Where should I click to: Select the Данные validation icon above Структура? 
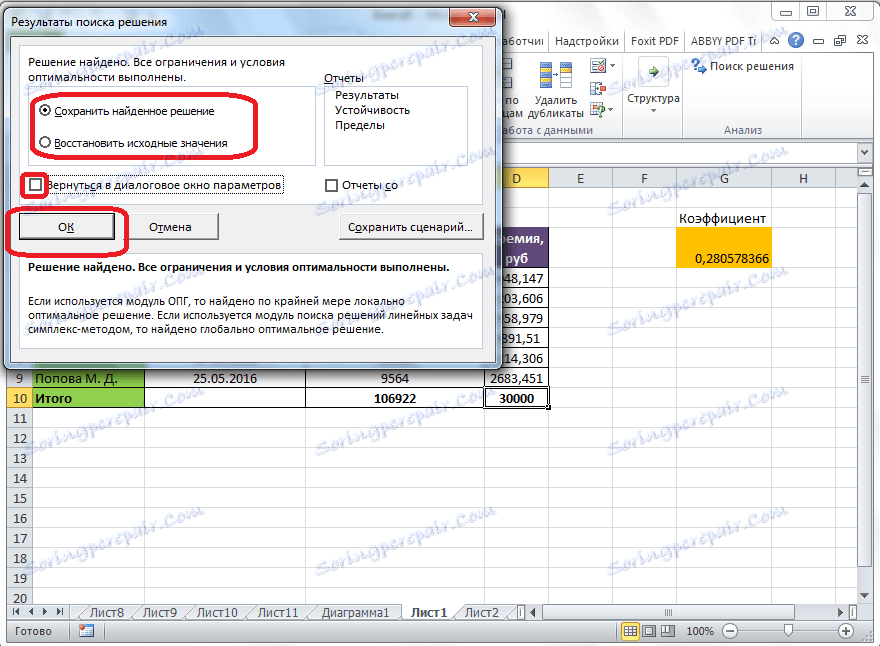(600, 65)
